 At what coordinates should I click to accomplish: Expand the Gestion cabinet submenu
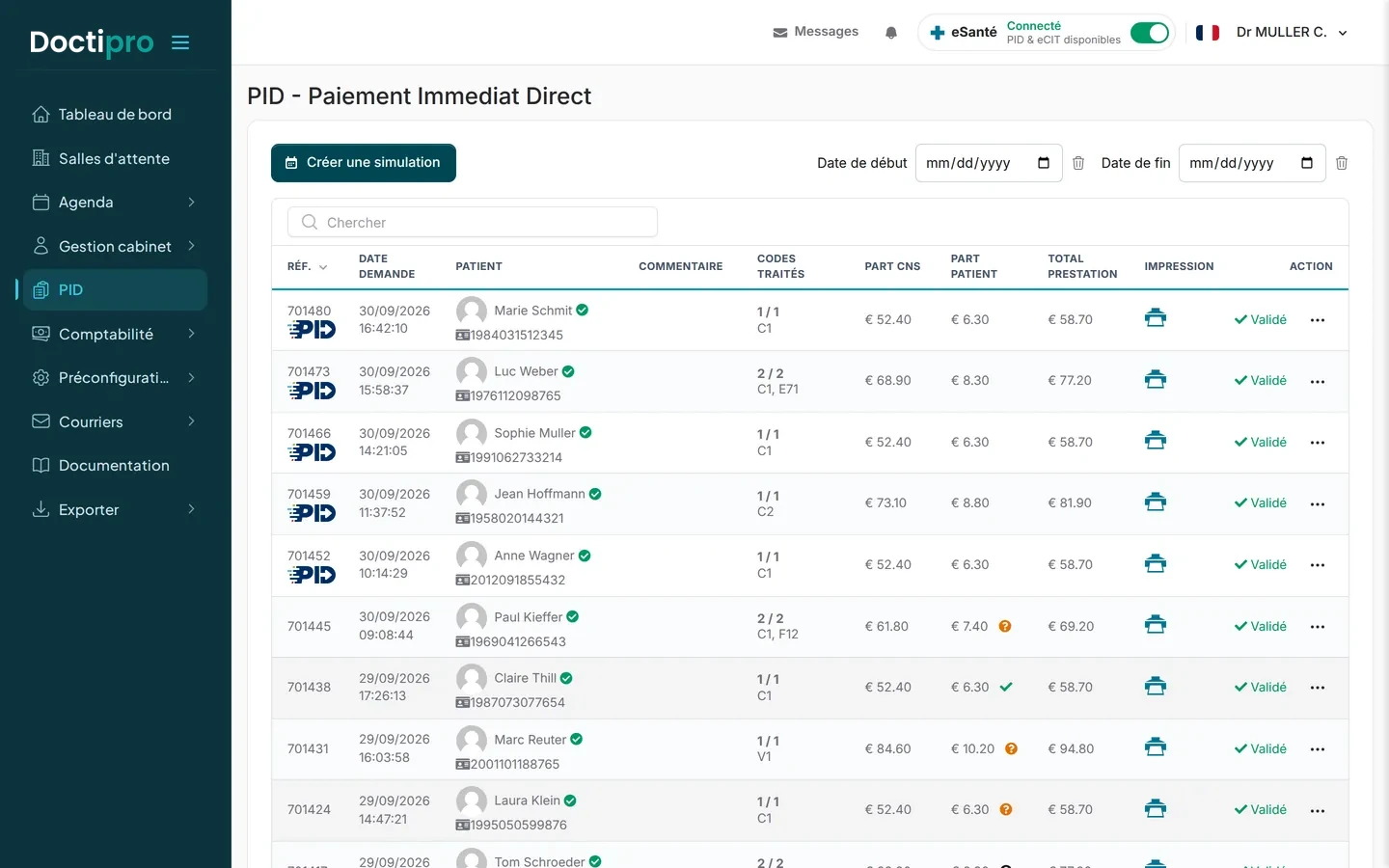(x=191, y=247)
